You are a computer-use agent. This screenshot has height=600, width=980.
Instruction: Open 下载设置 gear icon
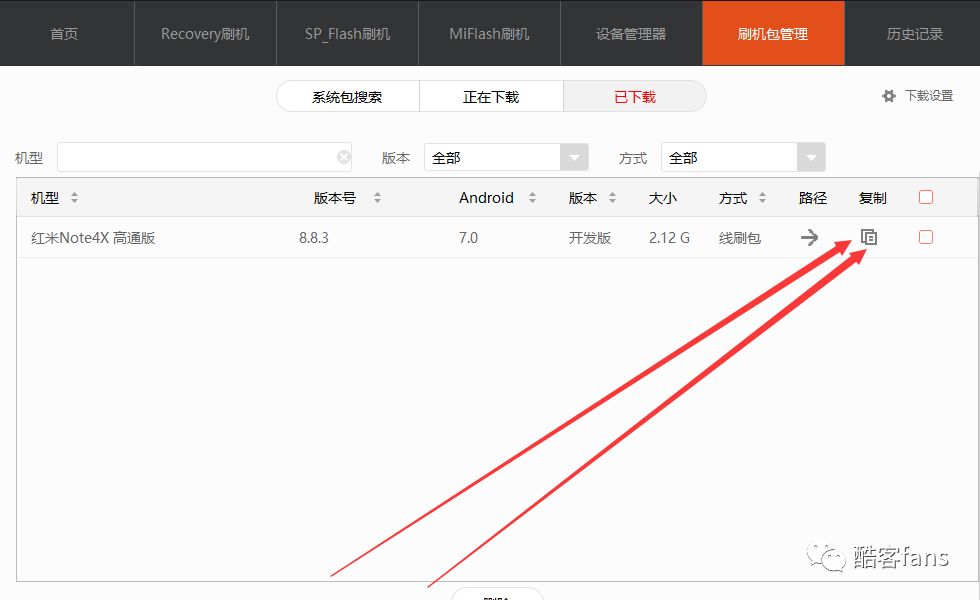[x=888, y=96]
